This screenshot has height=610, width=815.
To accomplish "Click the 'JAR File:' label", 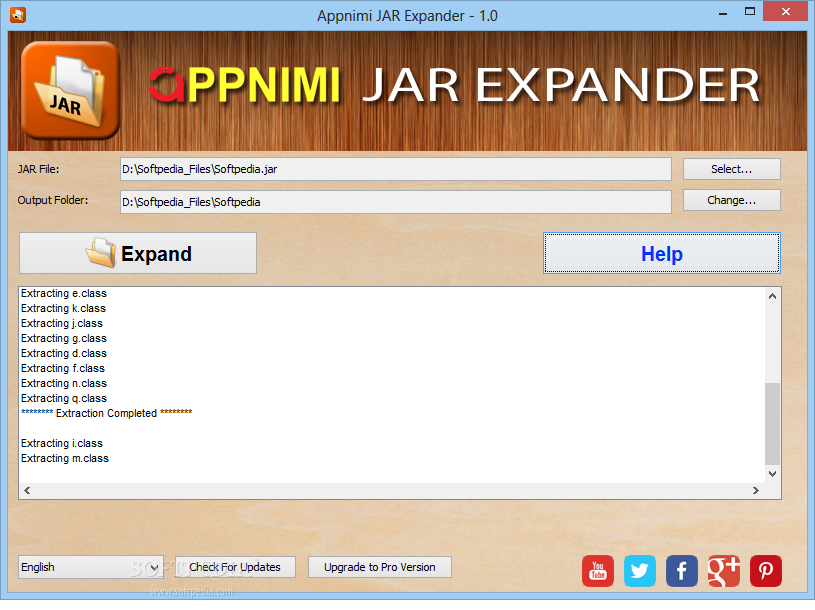I will point(38,169).
